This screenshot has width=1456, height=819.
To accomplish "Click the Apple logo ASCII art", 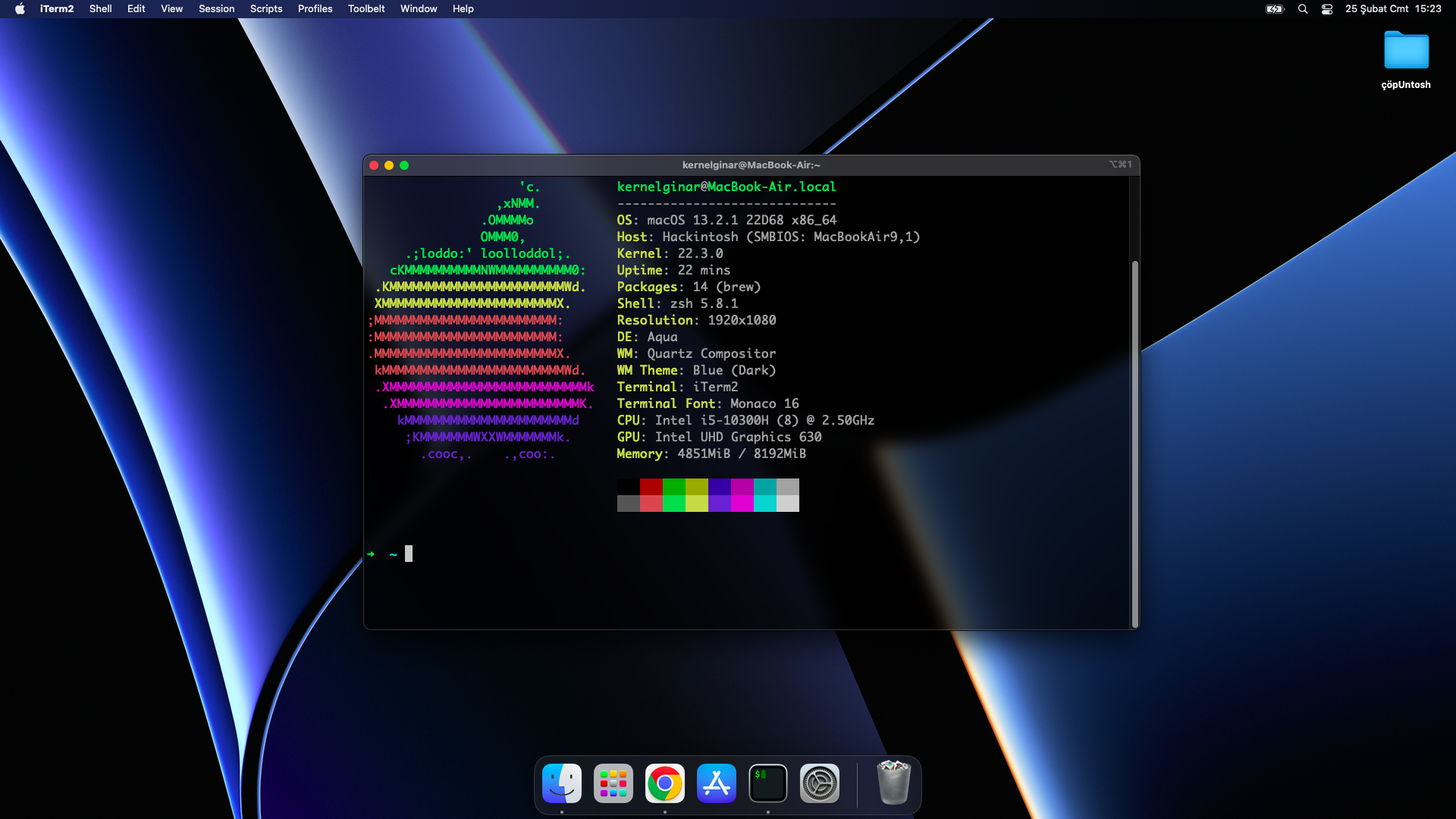I will (481, 320).
